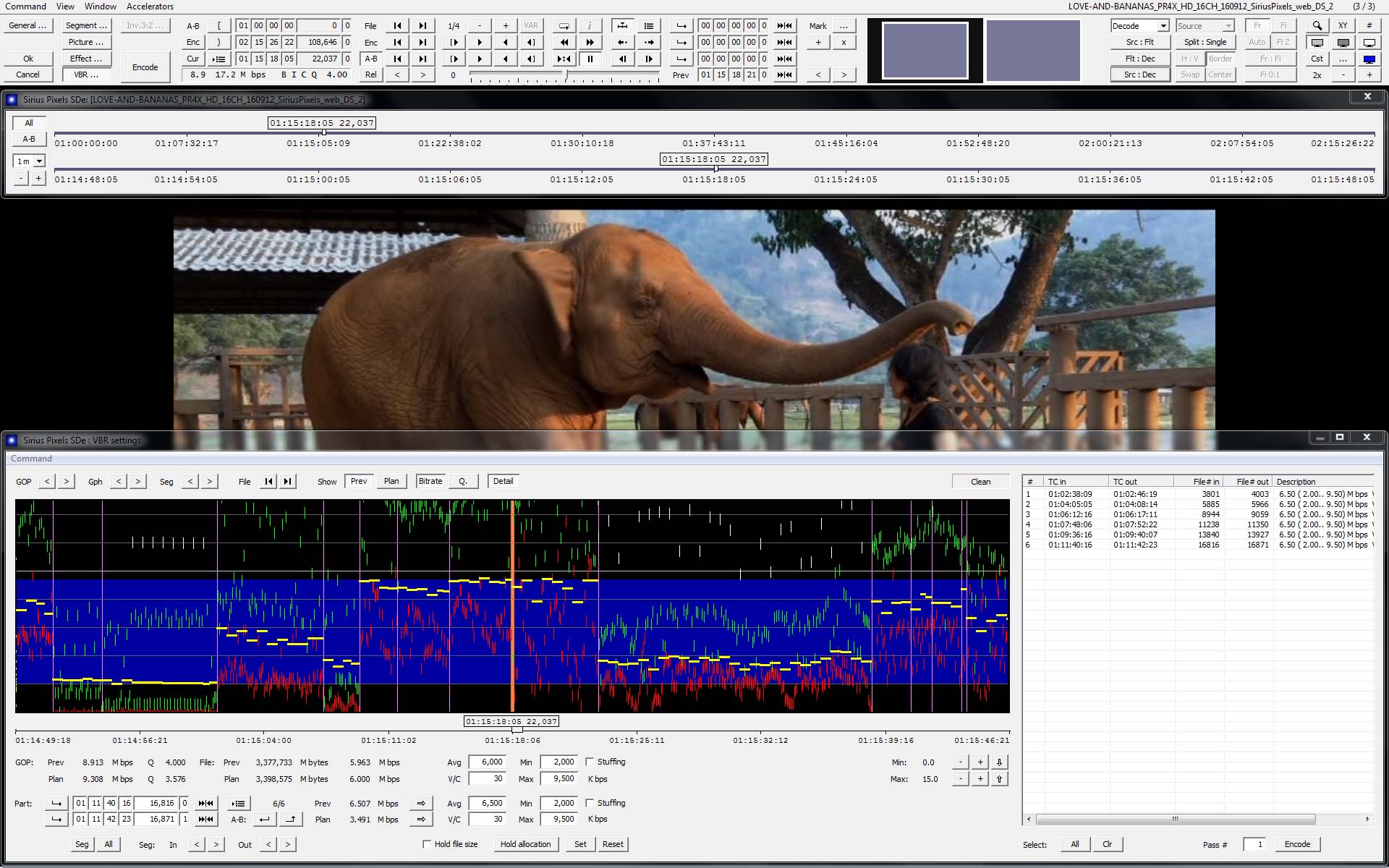Click the Prev row go-to timecode icon
This screenshot has height=868, width=1389.
pos(784,75)
